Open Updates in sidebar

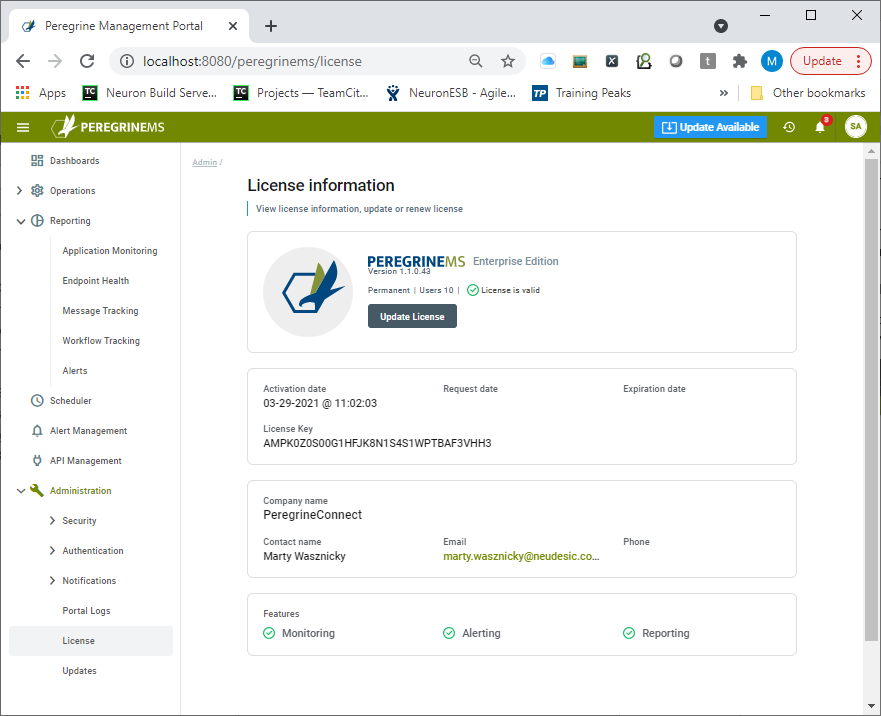[x=79, y=670]
